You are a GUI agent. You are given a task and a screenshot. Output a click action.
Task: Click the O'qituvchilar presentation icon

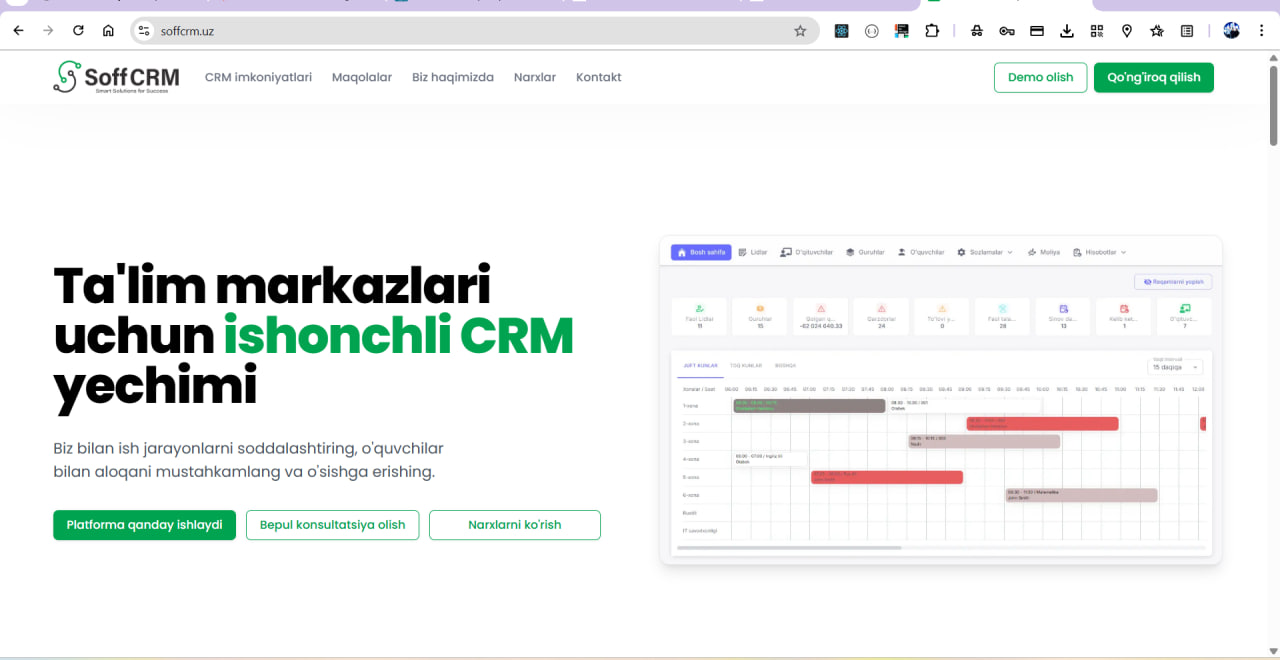click(x=785, y=253)
